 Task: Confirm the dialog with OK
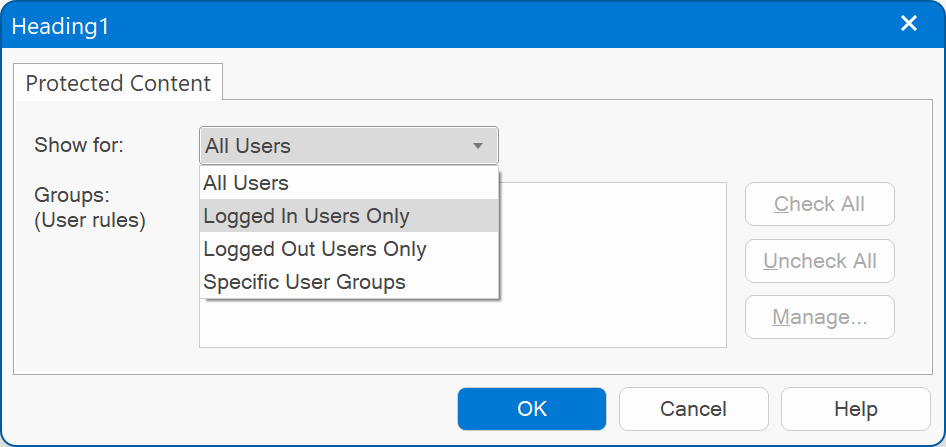532,409
